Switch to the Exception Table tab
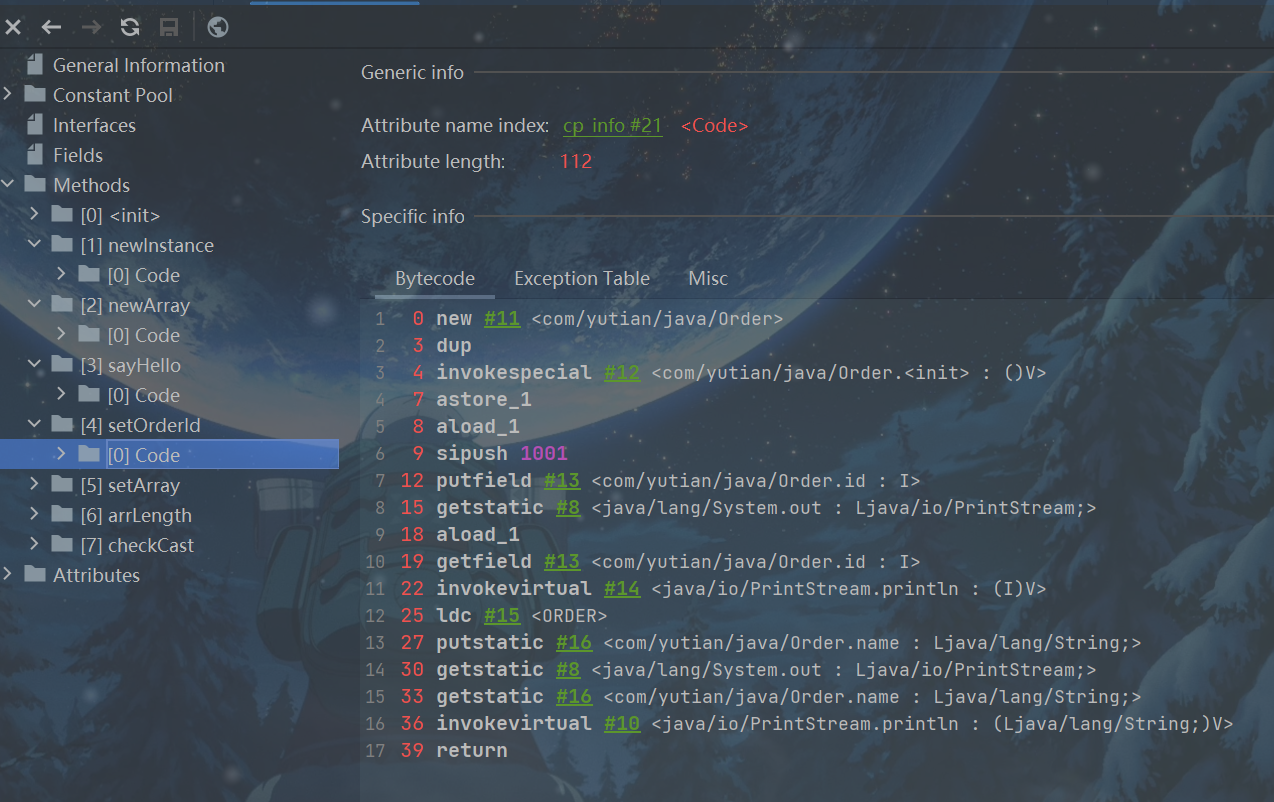1274x802 pixels. (x=581, y=279)
